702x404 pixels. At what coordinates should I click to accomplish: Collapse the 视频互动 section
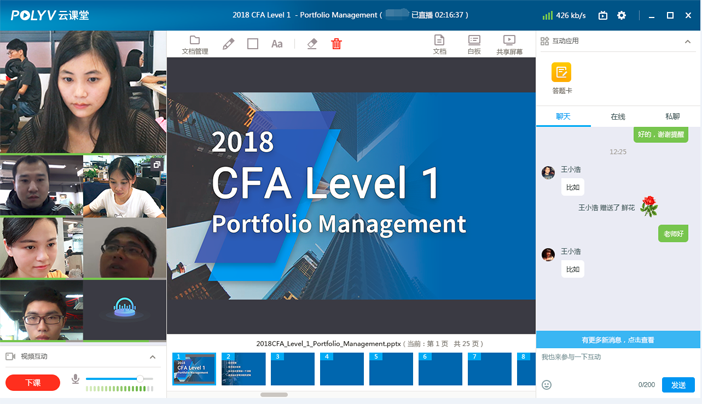pyautogui.click(x=153, y=357)
